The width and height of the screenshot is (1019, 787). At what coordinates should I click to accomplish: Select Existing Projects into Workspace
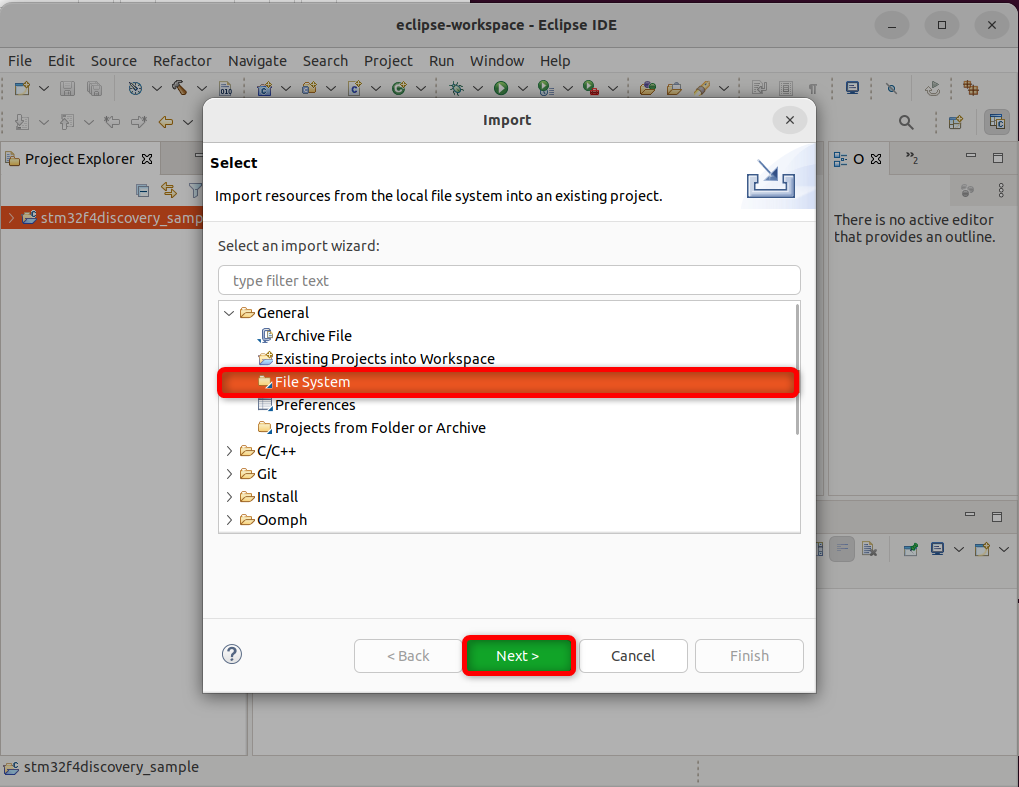click(385, 359)
